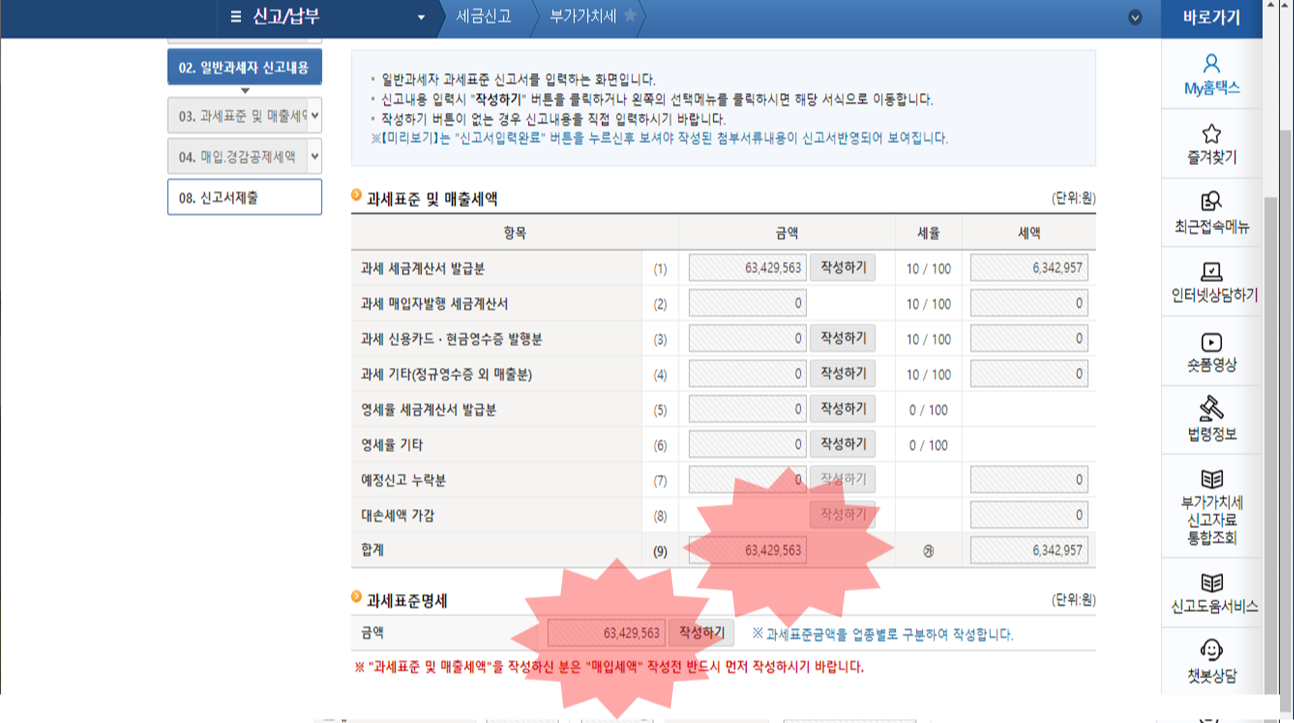Click 작성하기 for 과세 세금계산서 발급분
Image resolution: width=1294 pixels, height=723 pixels.
(843, 267)
